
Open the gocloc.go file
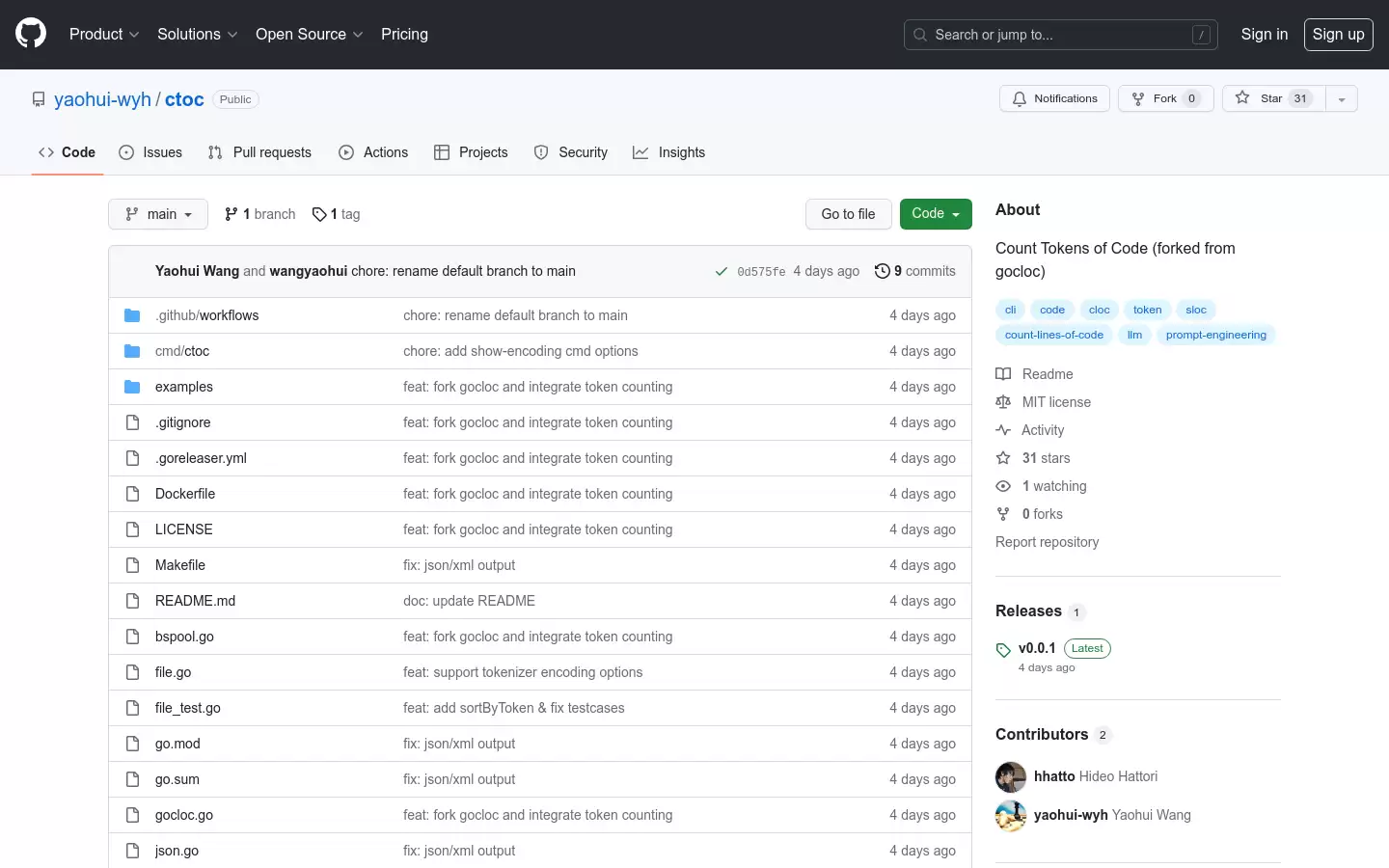[184, 815]
